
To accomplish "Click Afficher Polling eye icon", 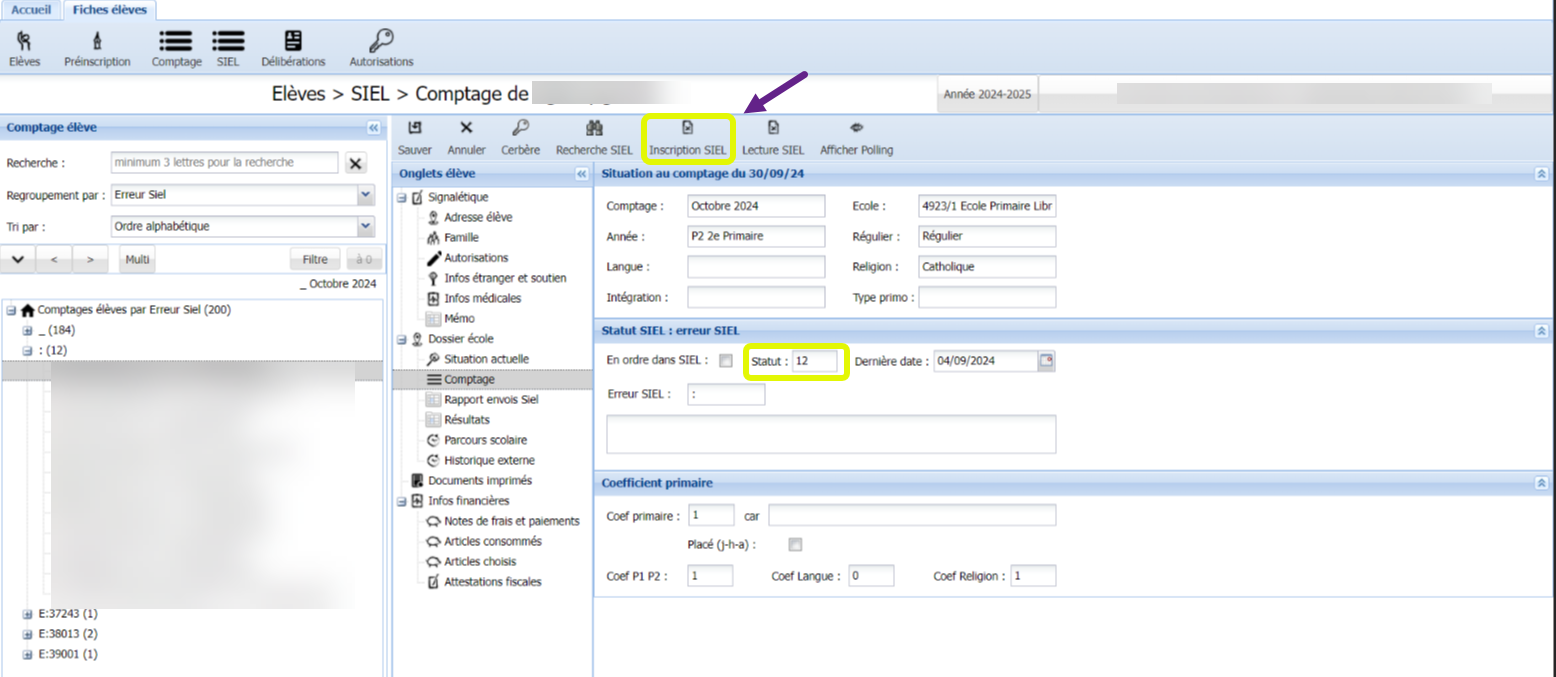I will 856,128.
